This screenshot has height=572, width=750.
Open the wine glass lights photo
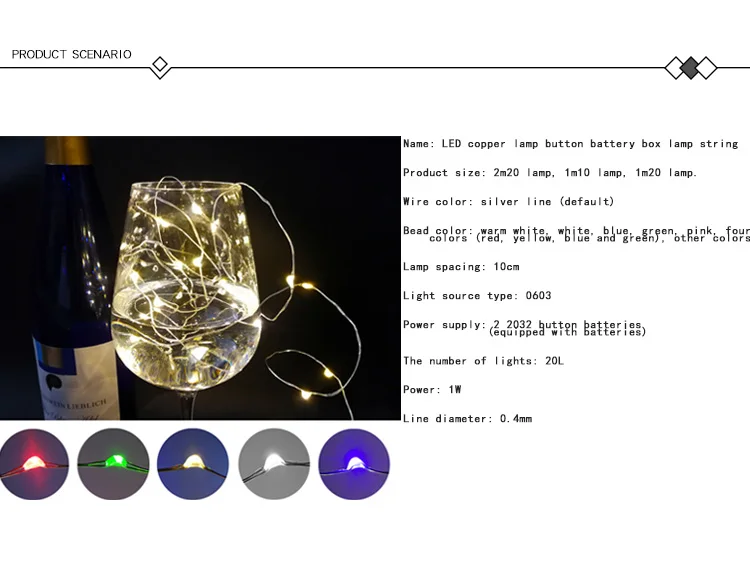point(200,278)
